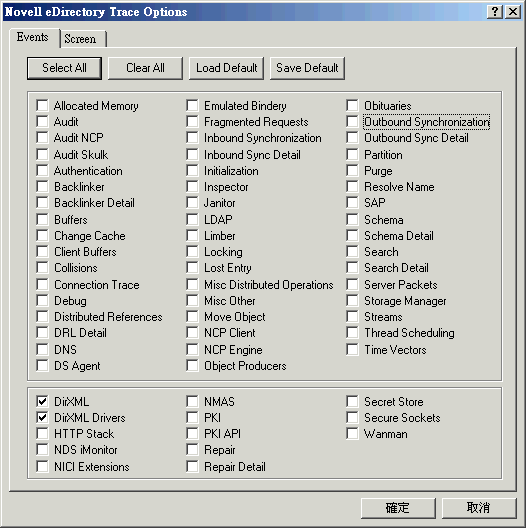This screenshot has height=528, width=526.
Task: Tick the Misc Other checkbox
Action: (x=192, y=300)
